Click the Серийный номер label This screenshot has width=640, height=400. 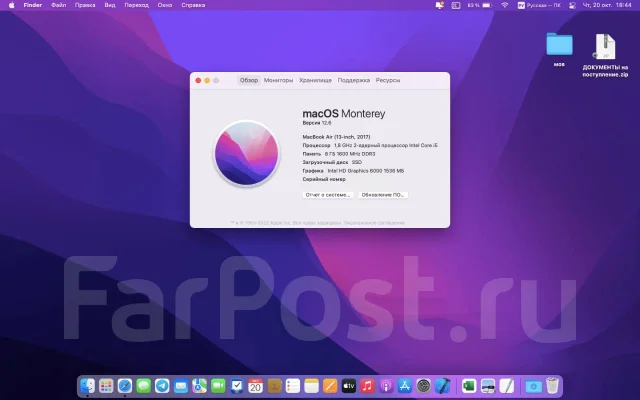(x=324, y=179)
